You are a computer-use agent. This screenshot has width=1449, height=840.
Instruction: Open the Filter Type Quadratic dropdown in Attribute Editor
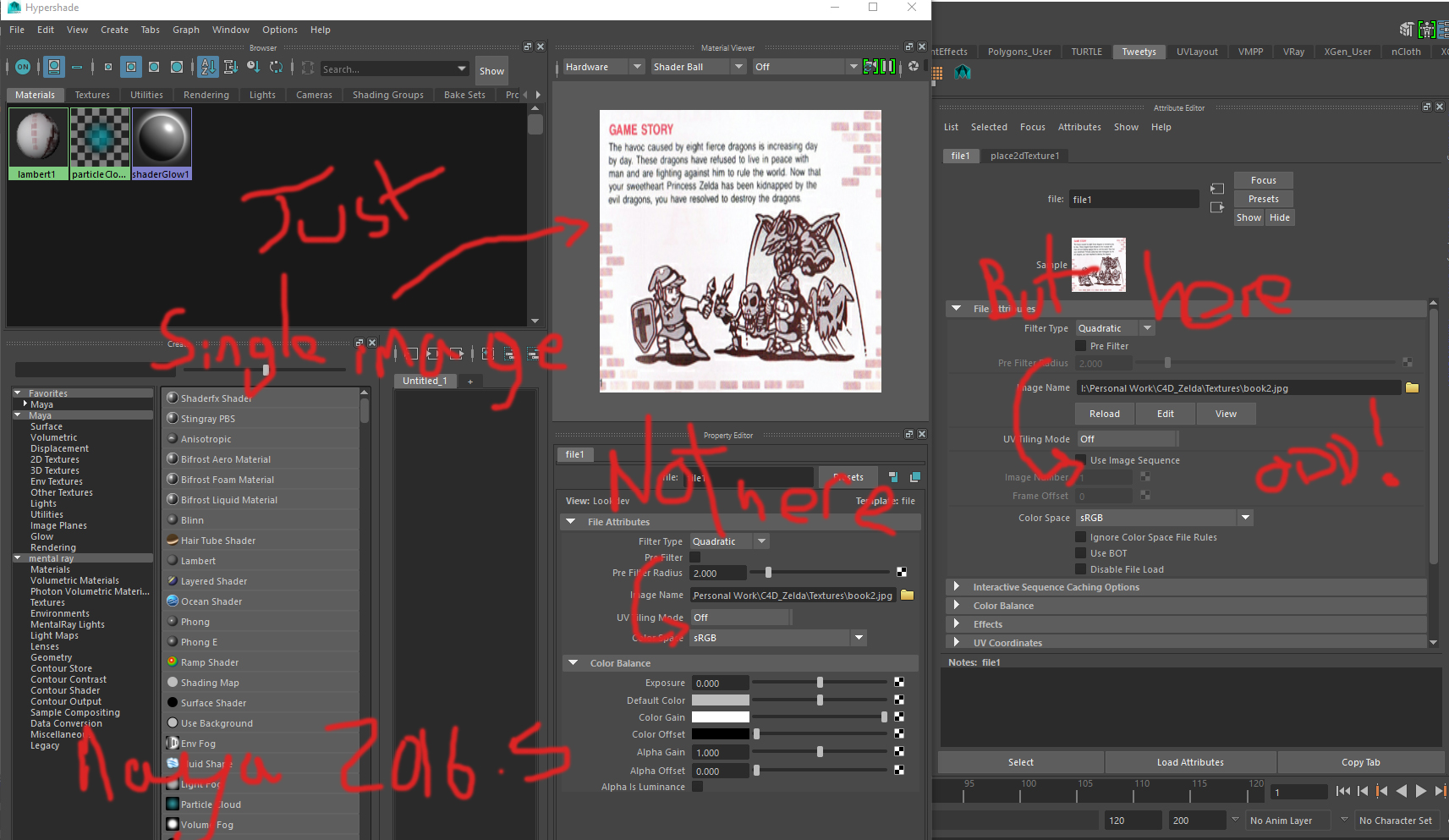click(x=1115, y=328)
